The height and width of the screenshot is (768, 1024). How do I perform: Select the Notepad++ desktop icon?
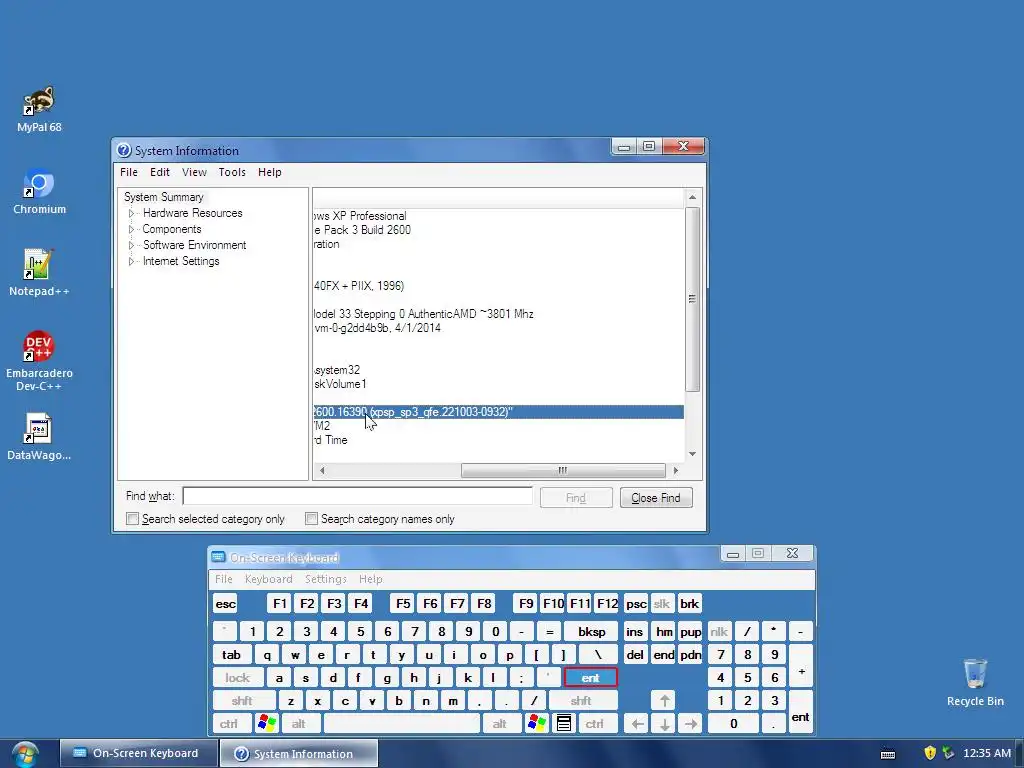click(39, 273)
